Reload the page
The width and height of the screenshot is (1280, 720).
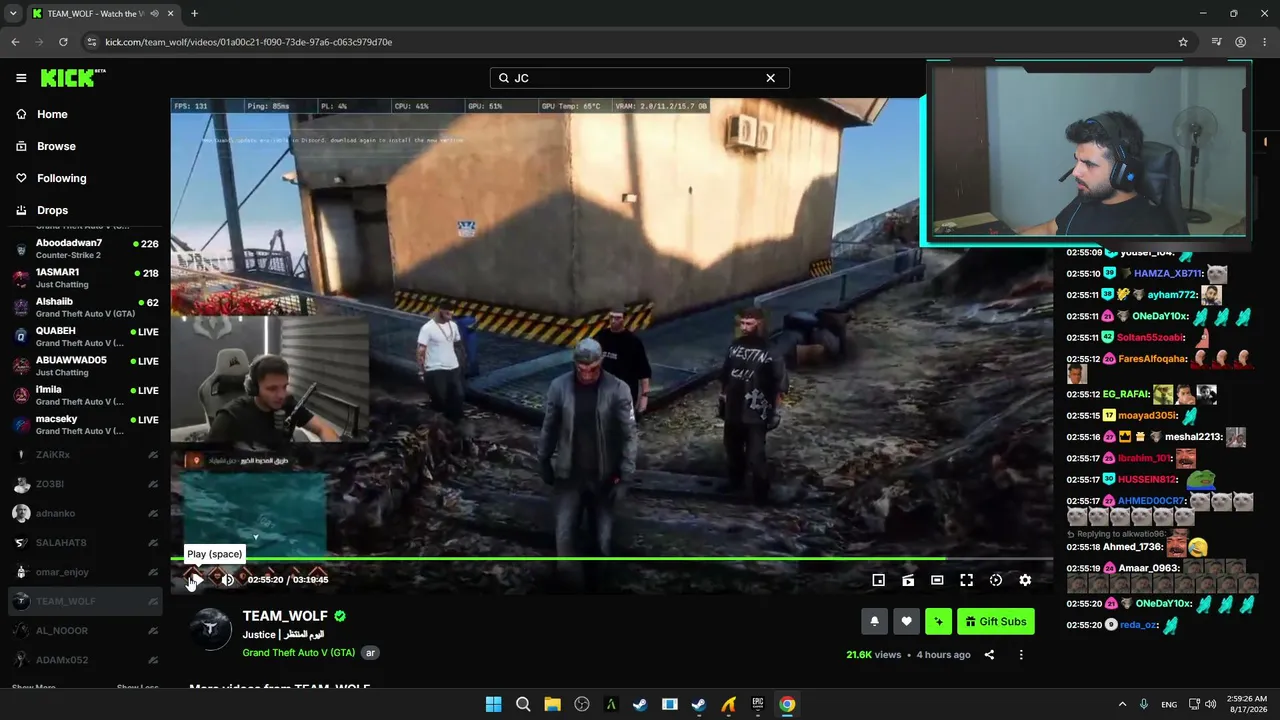coord(63,42)
